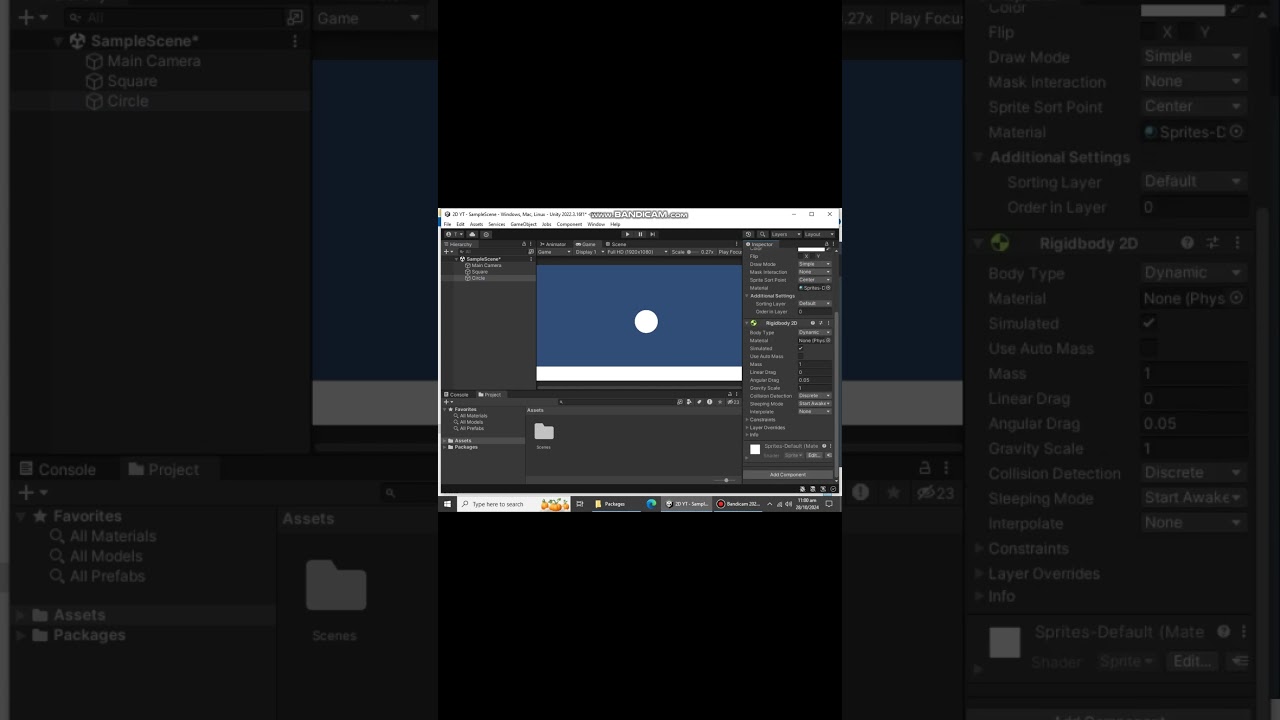Viewport: 1280px width, 720px height.
Task: Open SampleScene kebab options menu
Action: [x=531, y=259]
